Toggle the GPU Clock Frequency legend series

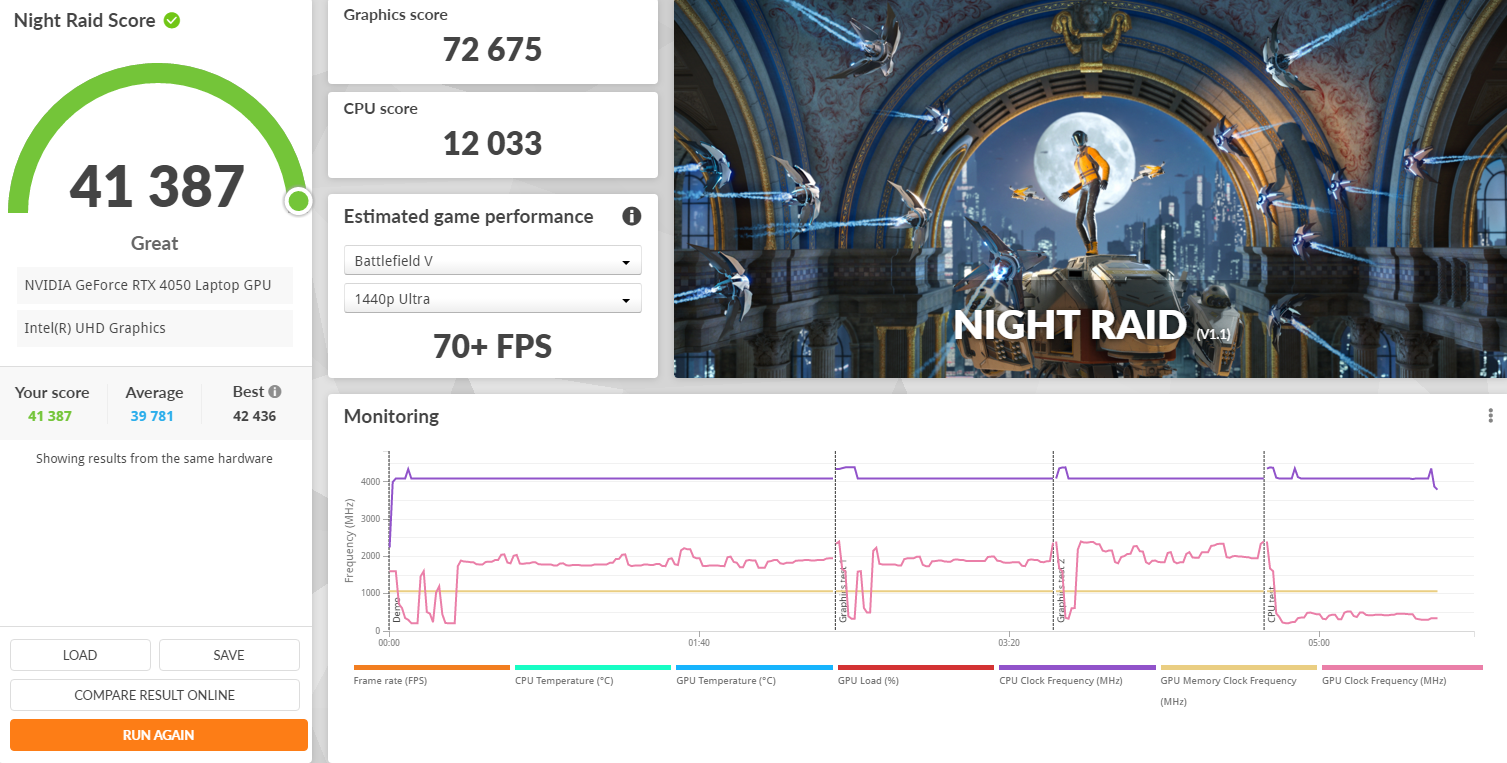click(1384, 681)
